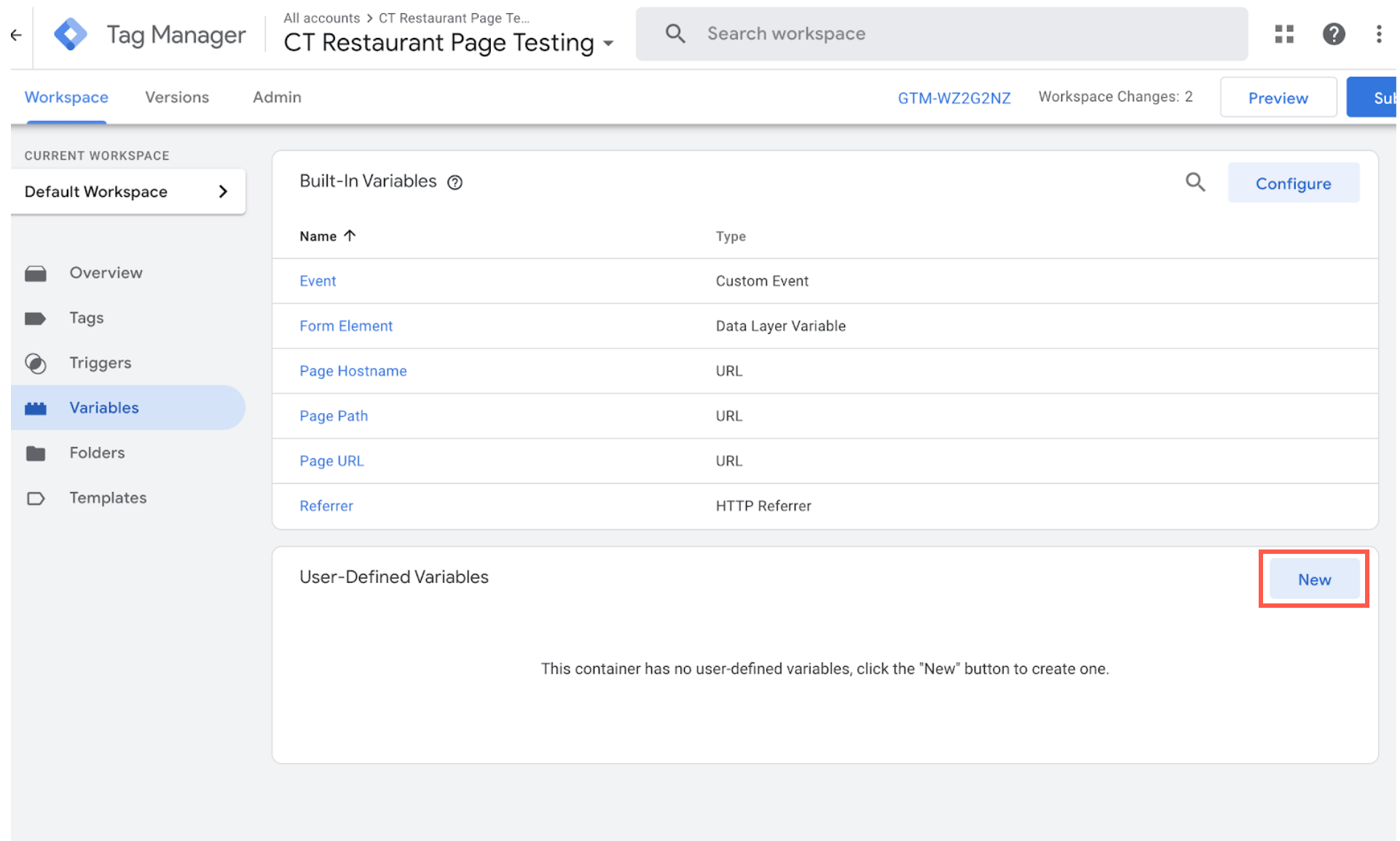Click the search magnifier in top bar
Viewport: 1400px width, 841px height.
click(x=675, y=34)
